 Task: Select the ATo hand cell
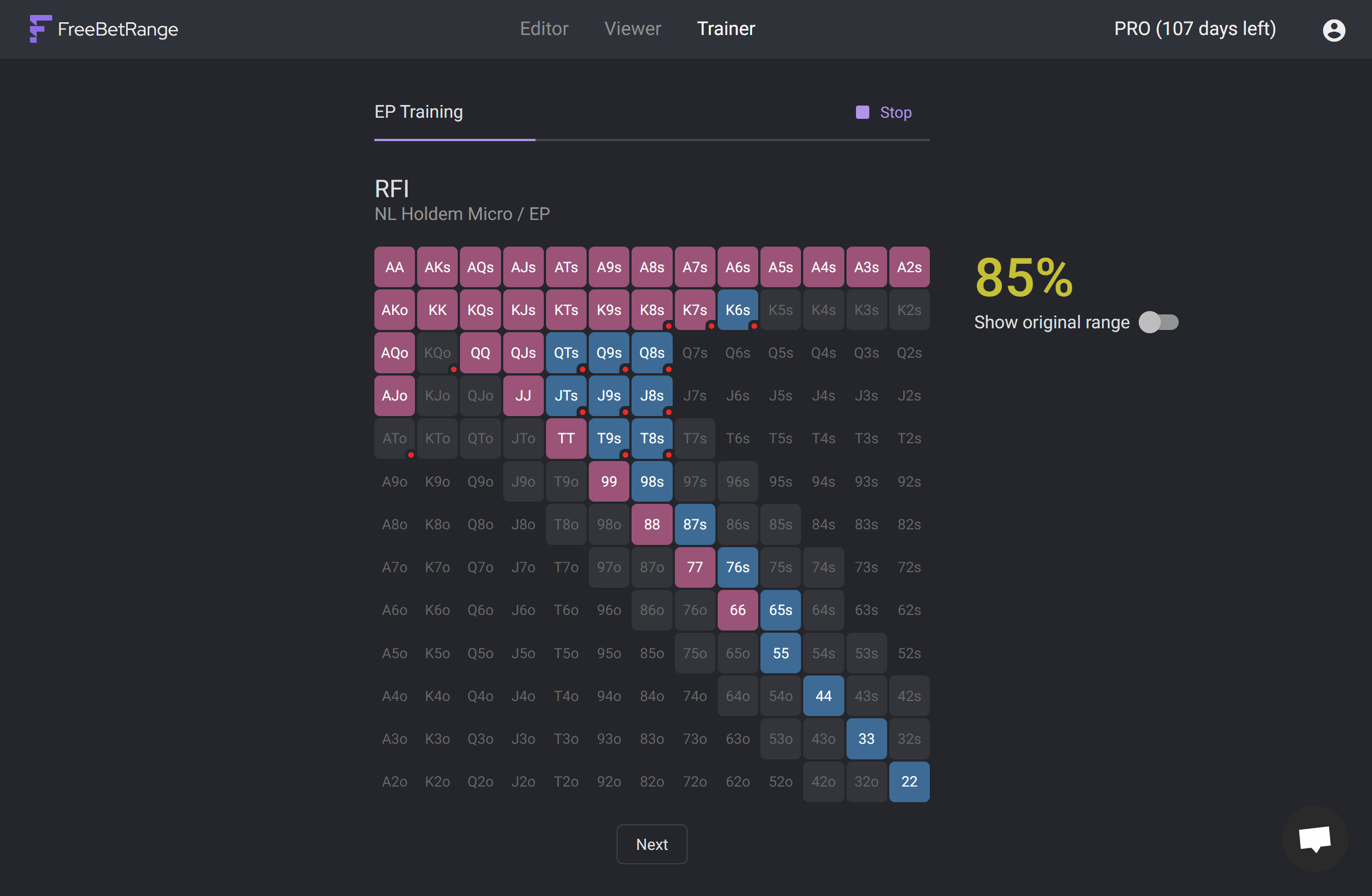click(394, 439)
